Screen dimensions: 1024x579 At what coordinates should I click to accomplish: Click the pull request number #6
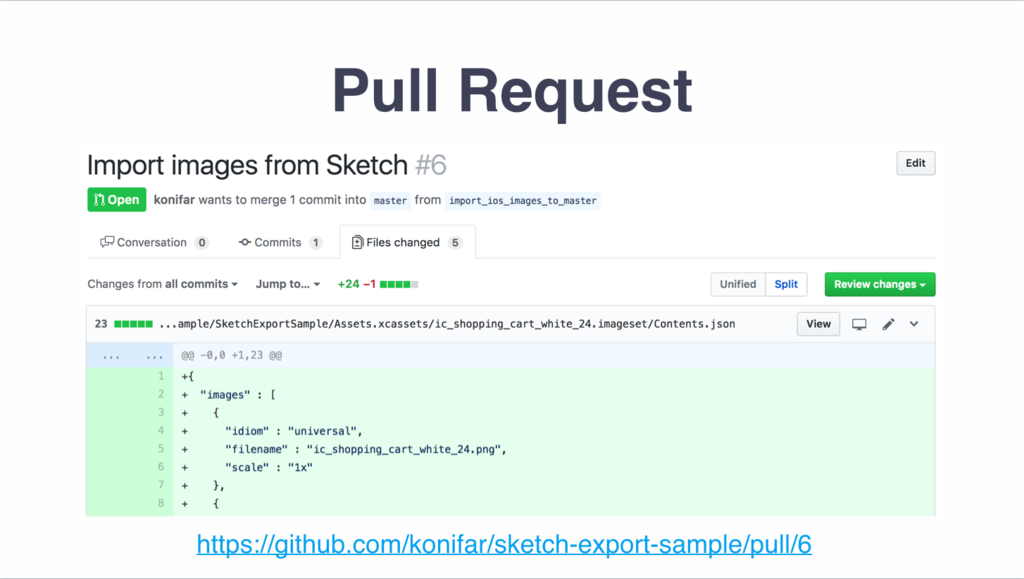click(x=431, y=165)
